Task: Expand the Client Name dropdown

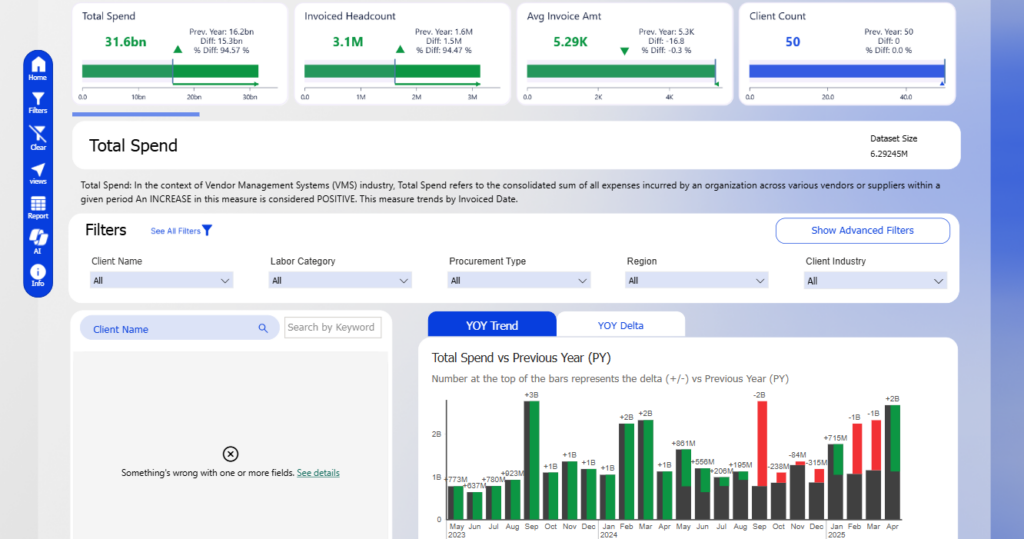Action: 161,281
